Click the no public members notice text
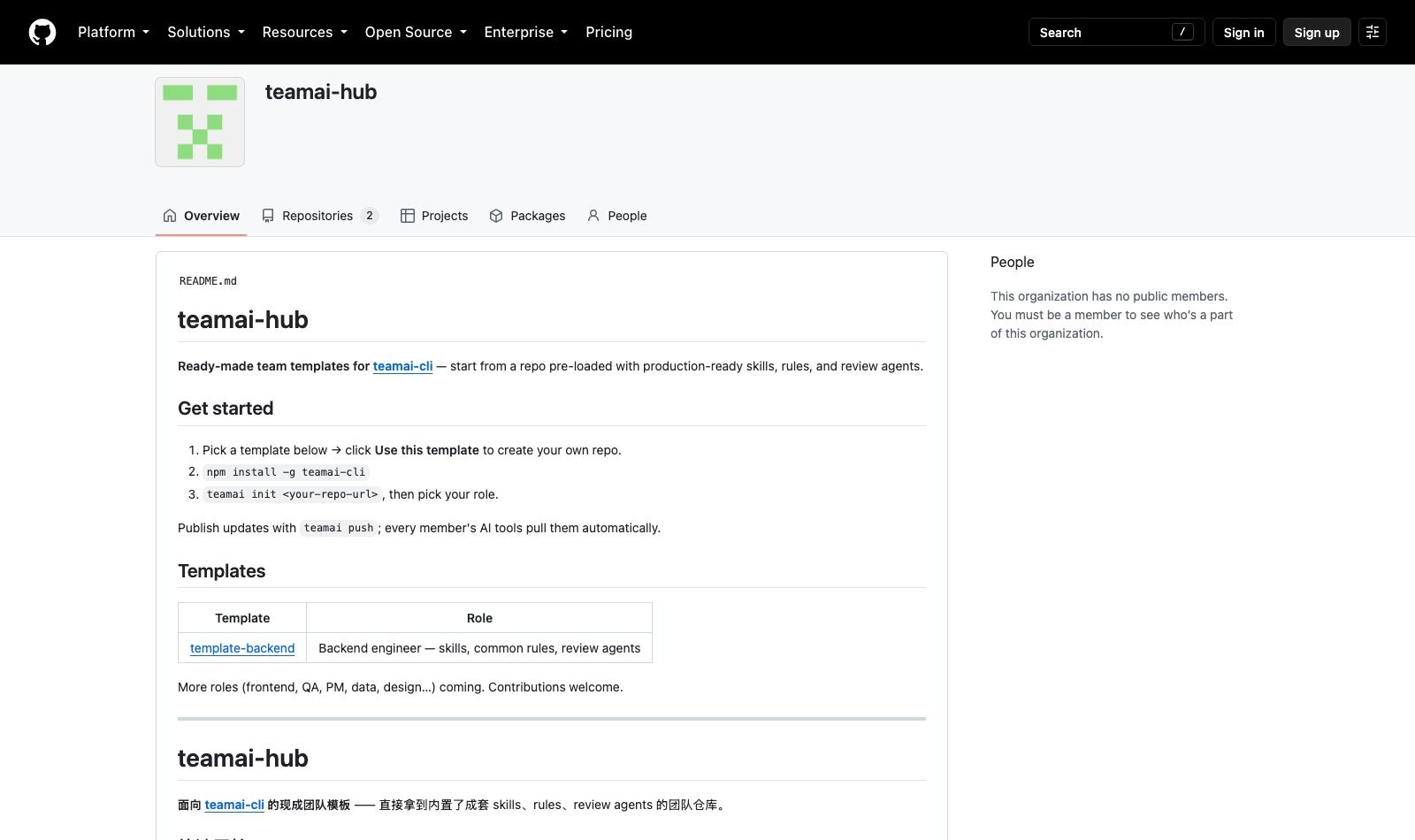 pyautogui.click(x=1112, y=315)
